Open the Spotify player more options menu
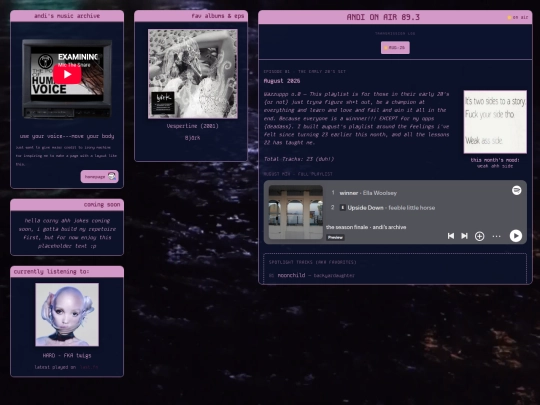Image resolution: width=540 pixels, height=405 pixels. [x=496, y=236]
